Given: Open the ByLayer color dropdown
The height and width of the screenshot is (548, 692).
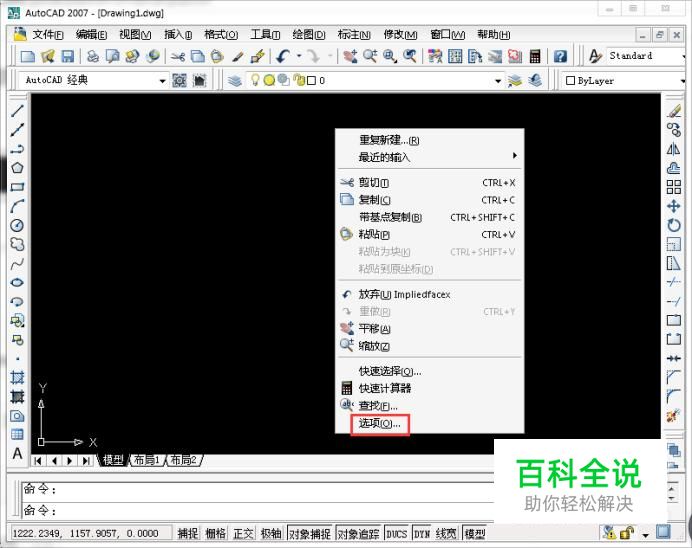Looking at the screenshot, I should coord(681,81).
